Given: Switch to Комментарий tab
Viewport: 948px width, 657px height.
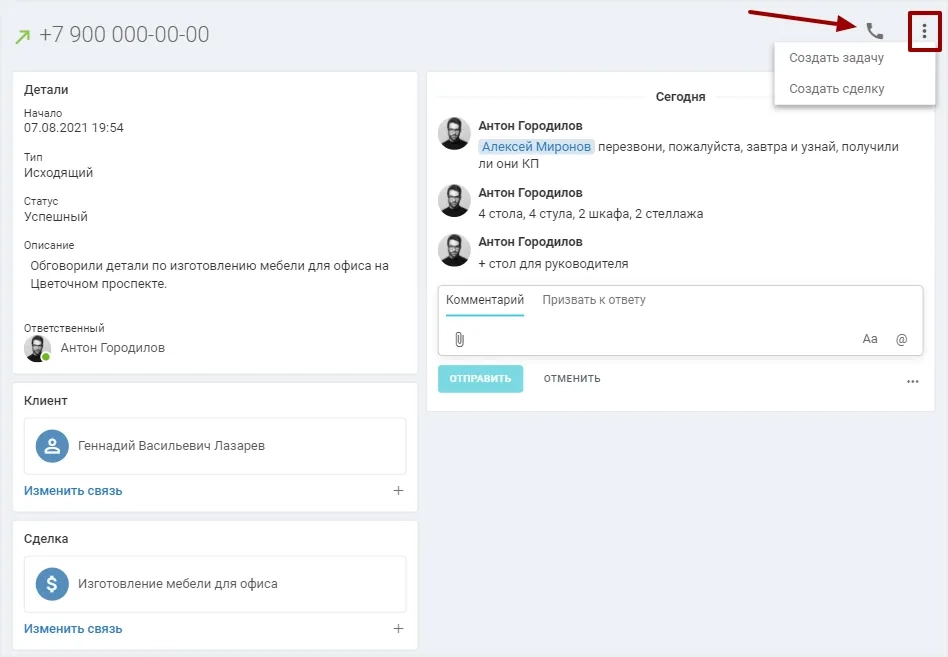Looking at the screenshot, I should [x=485, y=300].
